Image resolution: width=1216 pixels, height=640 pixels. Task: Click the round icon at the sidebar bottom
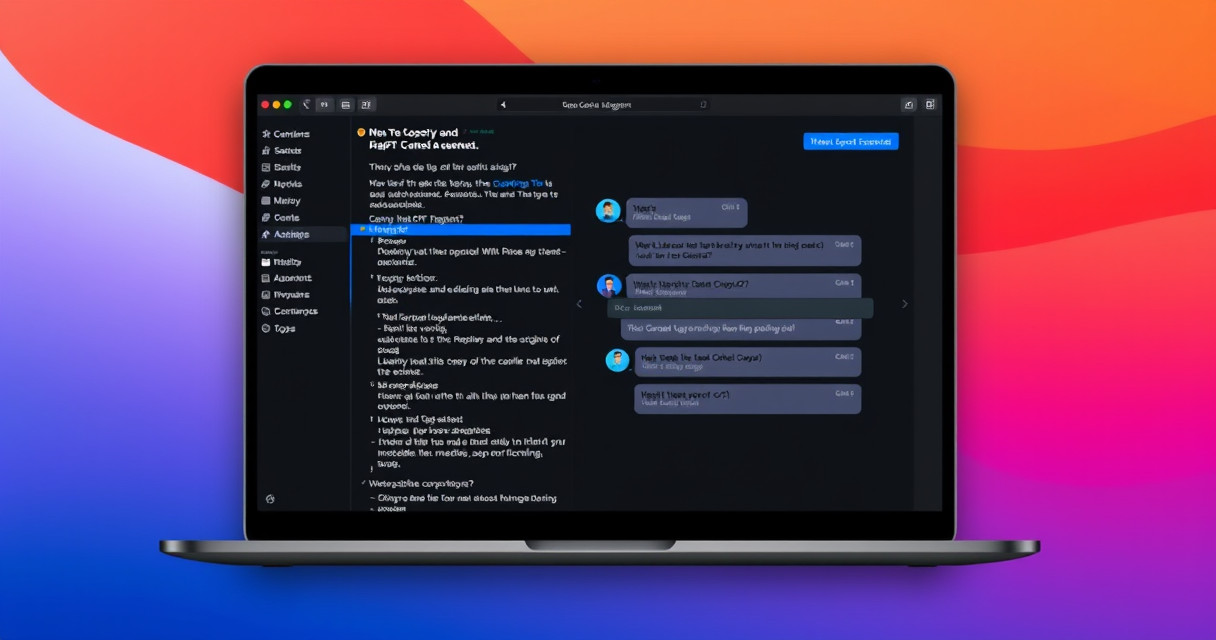click(x=270, y=498)
